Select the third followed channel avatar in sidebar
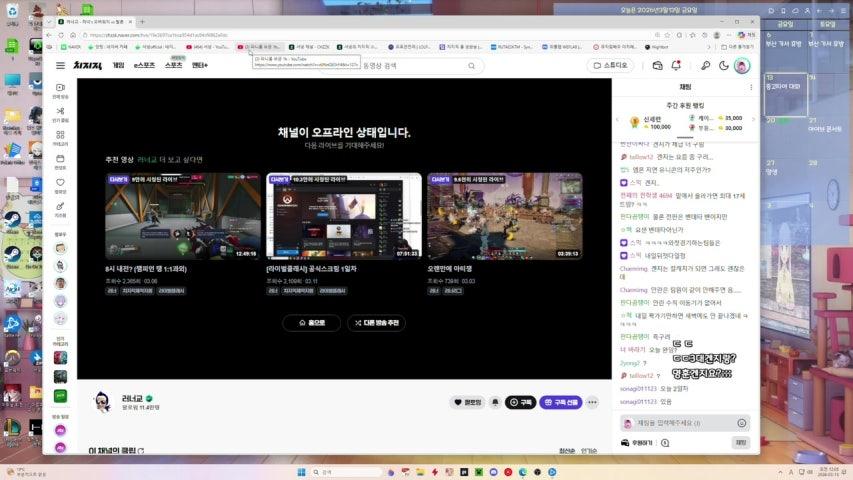 pyautogui.click(x=60, y=283)
